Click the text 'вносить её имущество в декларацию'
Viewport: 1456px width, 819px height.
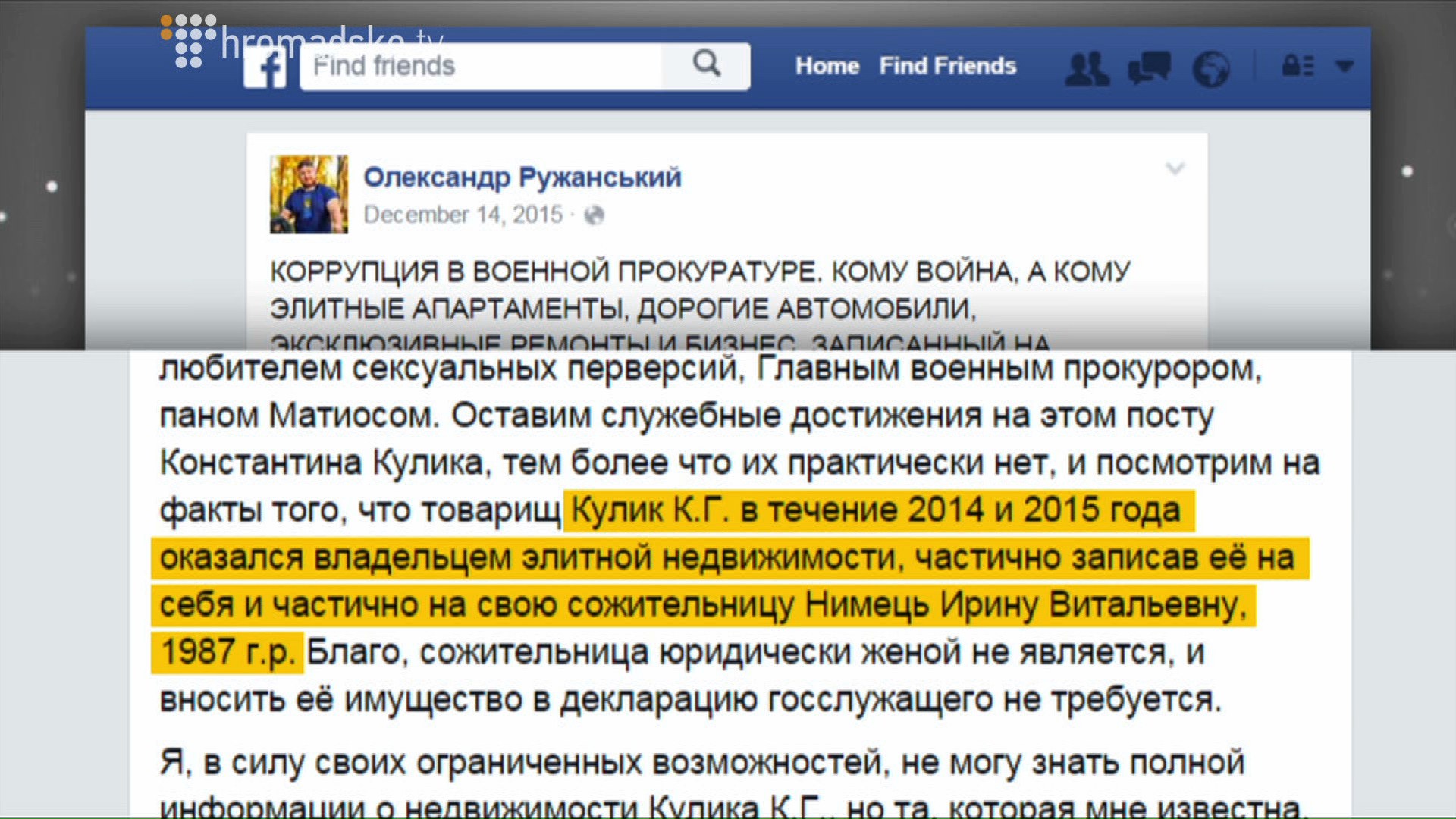coord(458,699)
